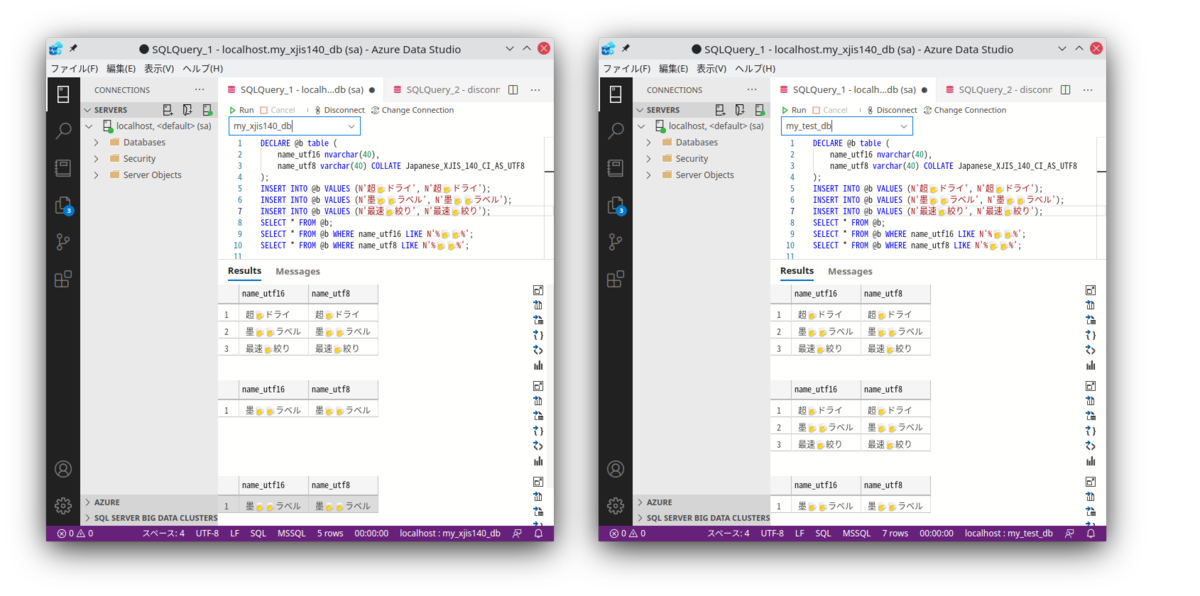The height and width of the screenshot is (596, 1200).
Task: Open Search view in right window activity bar
Action: (x=616, y=131)
